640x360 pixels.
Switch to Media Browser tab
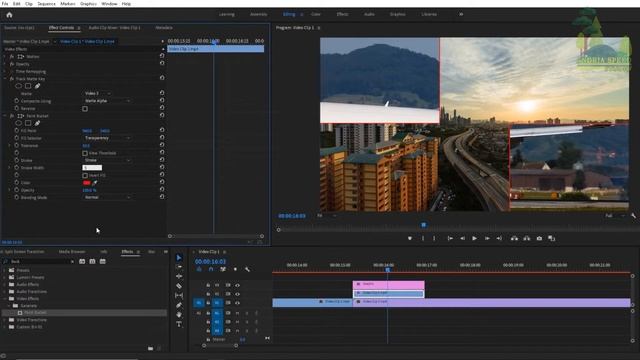(72, 252)
